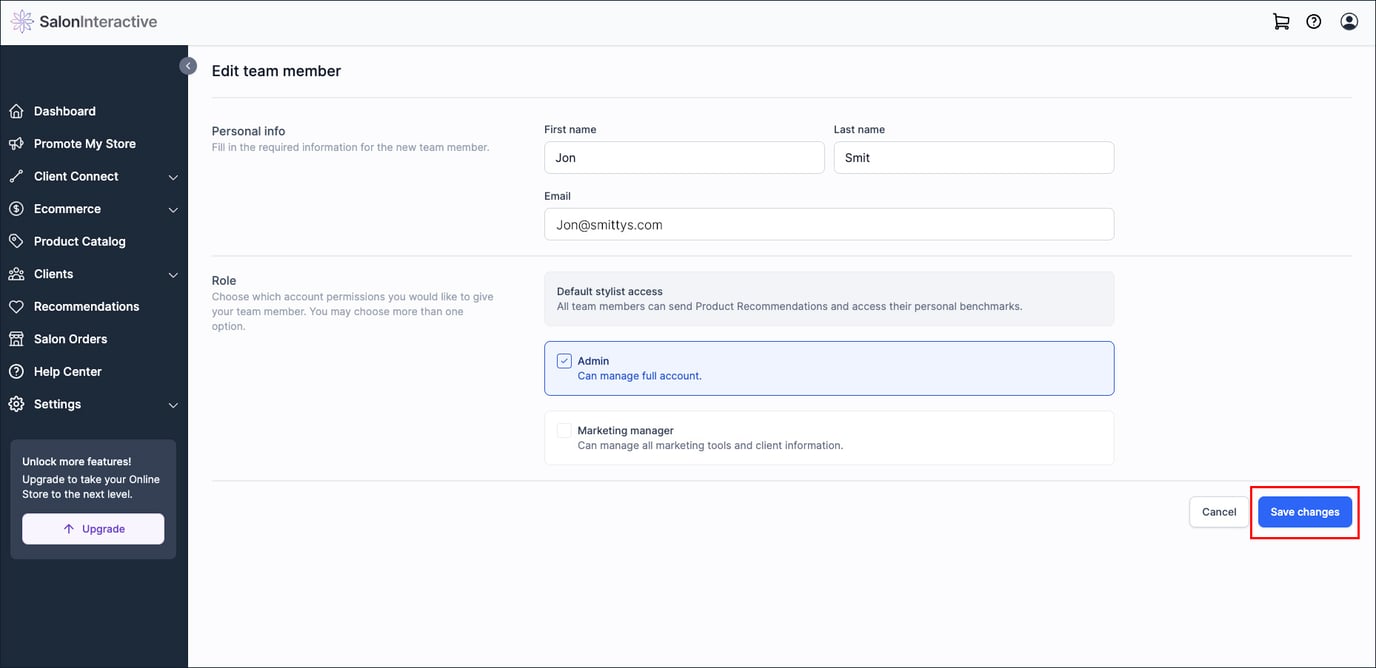This screenshot has width=1376, height=668.
Task: Cancel editing the team member
Action: pyautogui.click(x=1218, y=511)
